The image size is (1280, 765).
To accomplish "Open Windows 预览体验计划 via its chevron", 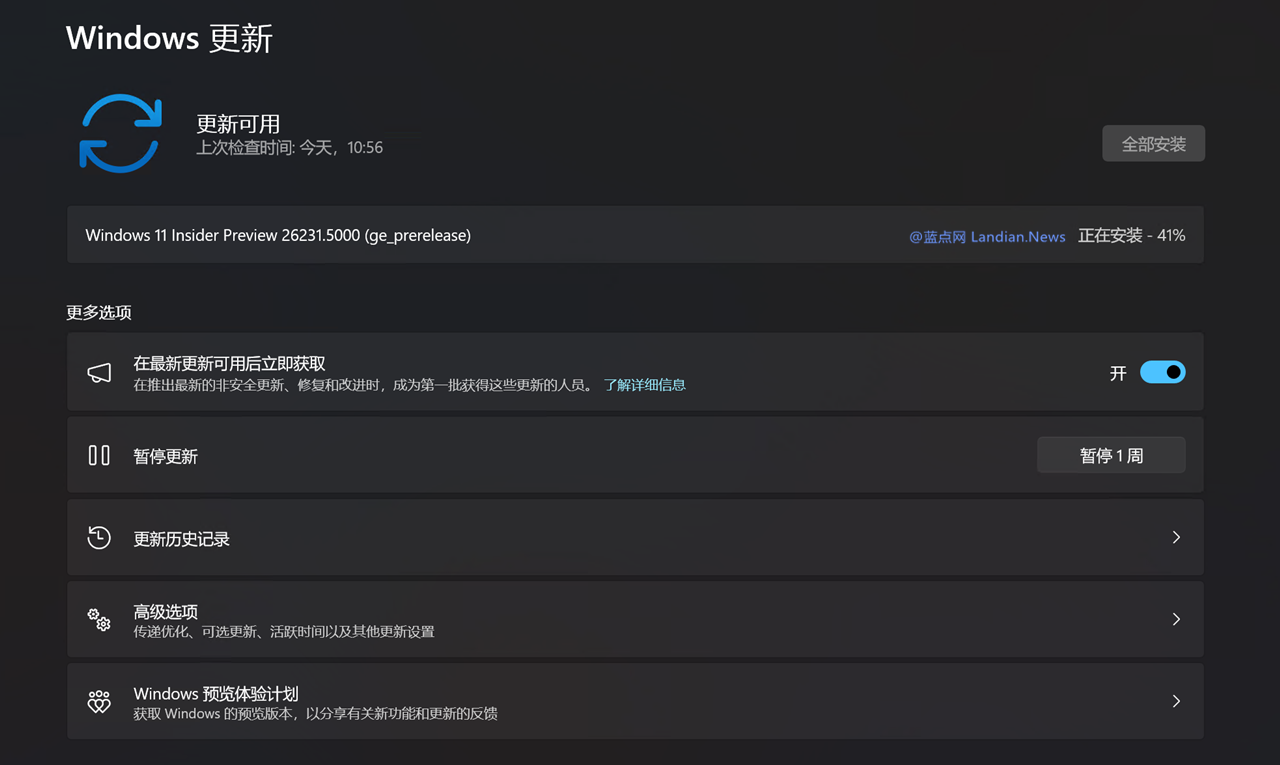I will pyautogui.click(x=1176, y=701).
